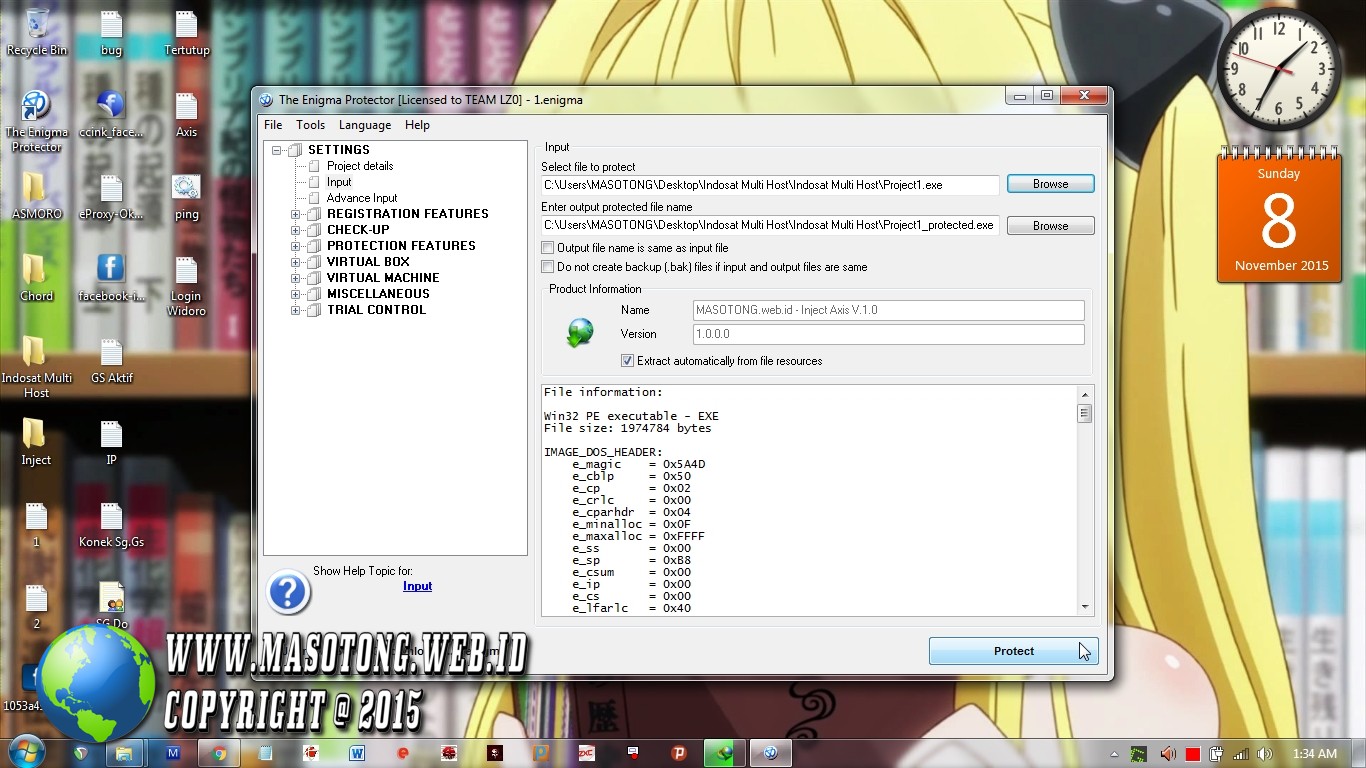1366x768 pixels.
Task: Open the Inject folder on desktop
Action: click(x=36, y=441)
